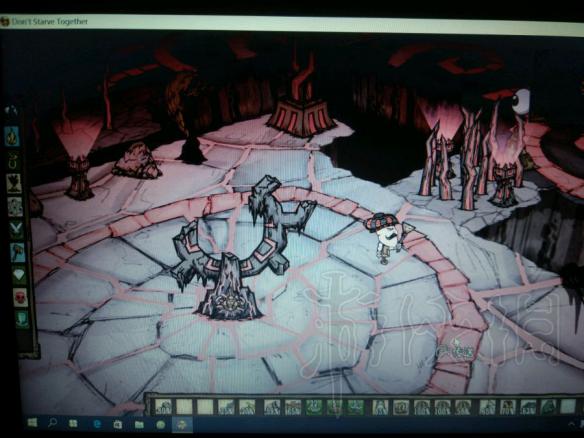Click the stone pedestal at top center
Screen dimensions: 584x438
pos(301,118)
